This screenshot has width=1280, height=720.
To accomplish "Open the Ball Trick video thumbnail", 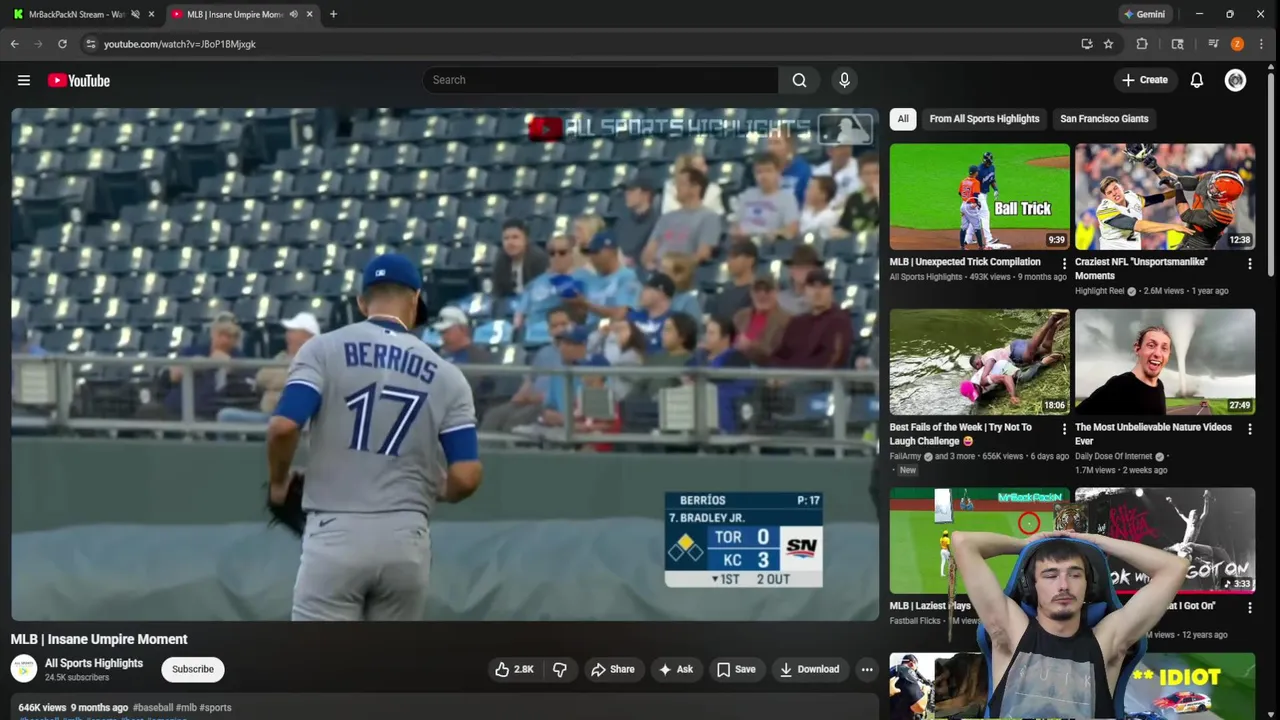I will click(980, 196).
